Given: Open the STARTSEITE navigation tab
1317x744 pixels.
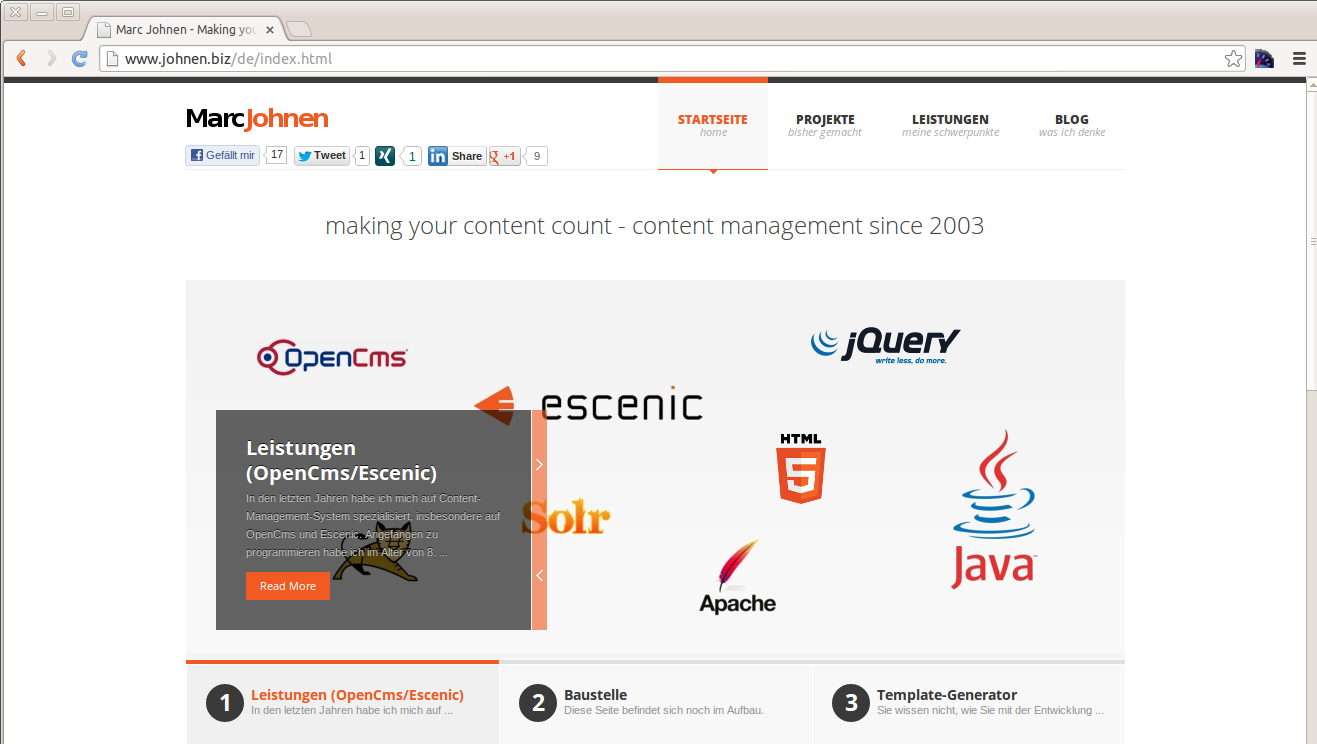Looking at the screenshot, I should point(713,125).
